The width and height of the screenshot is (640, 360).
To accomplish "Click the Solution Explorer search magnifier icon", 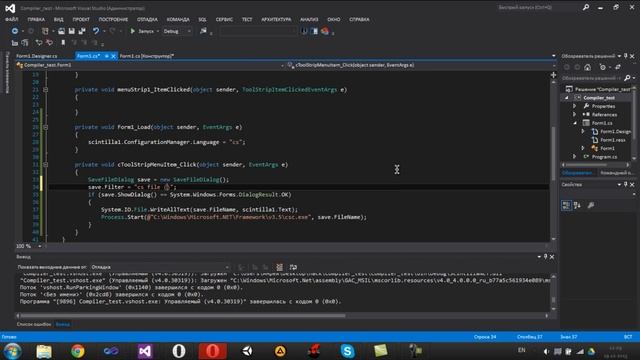I will pyautogui.click(x=627, y=78).
